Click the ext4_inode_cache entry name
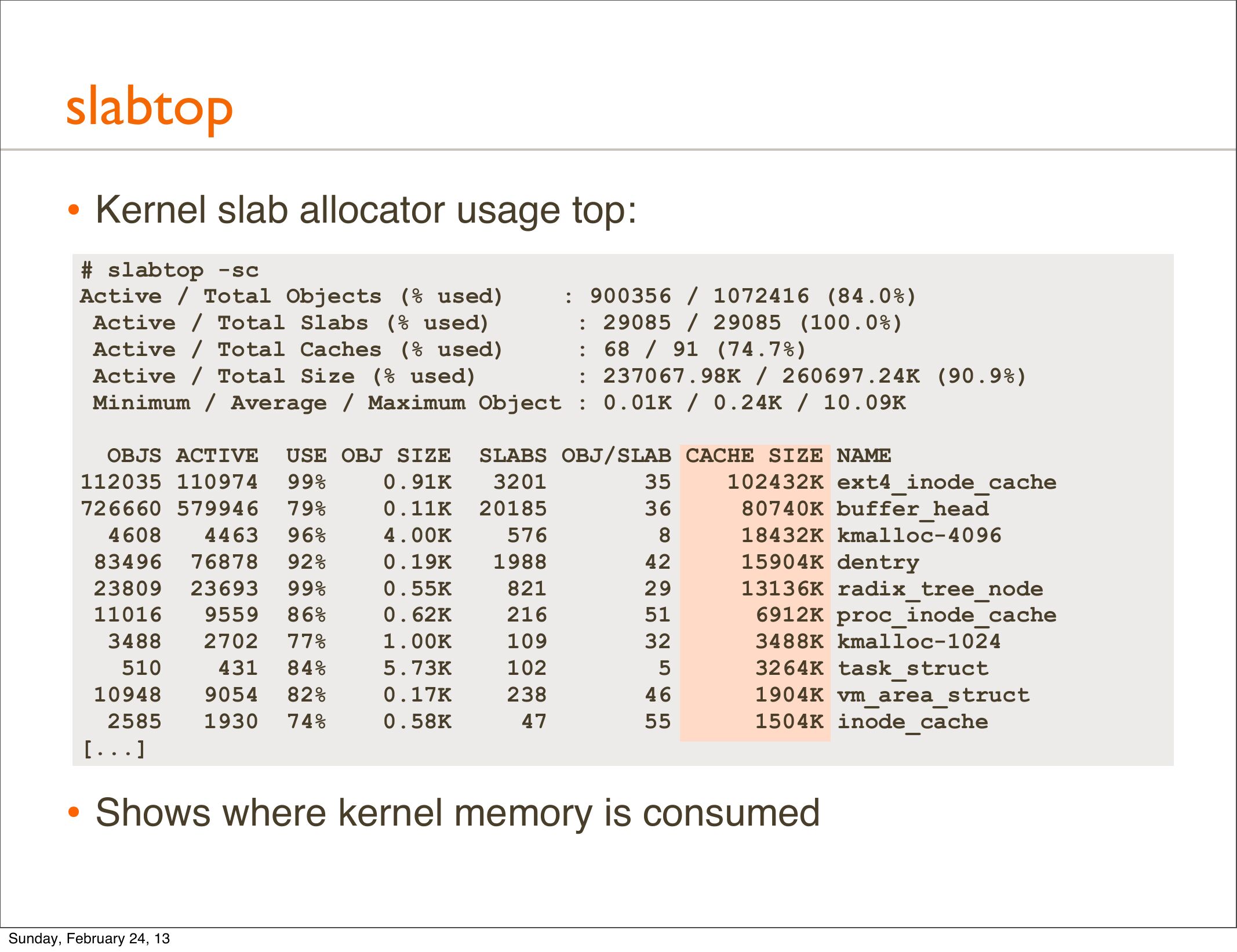This screenshot has width=1237, height=952. click(x=946, y=482)
